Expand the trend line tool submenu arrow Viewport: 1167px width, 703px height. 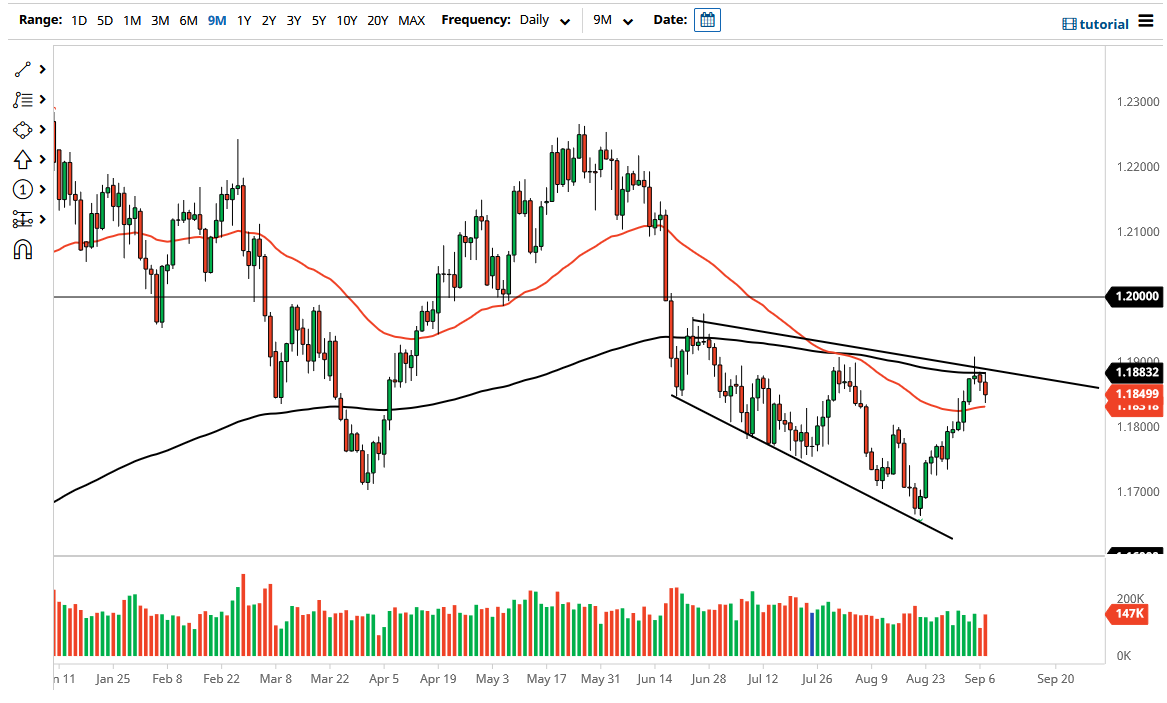point(43,70)
